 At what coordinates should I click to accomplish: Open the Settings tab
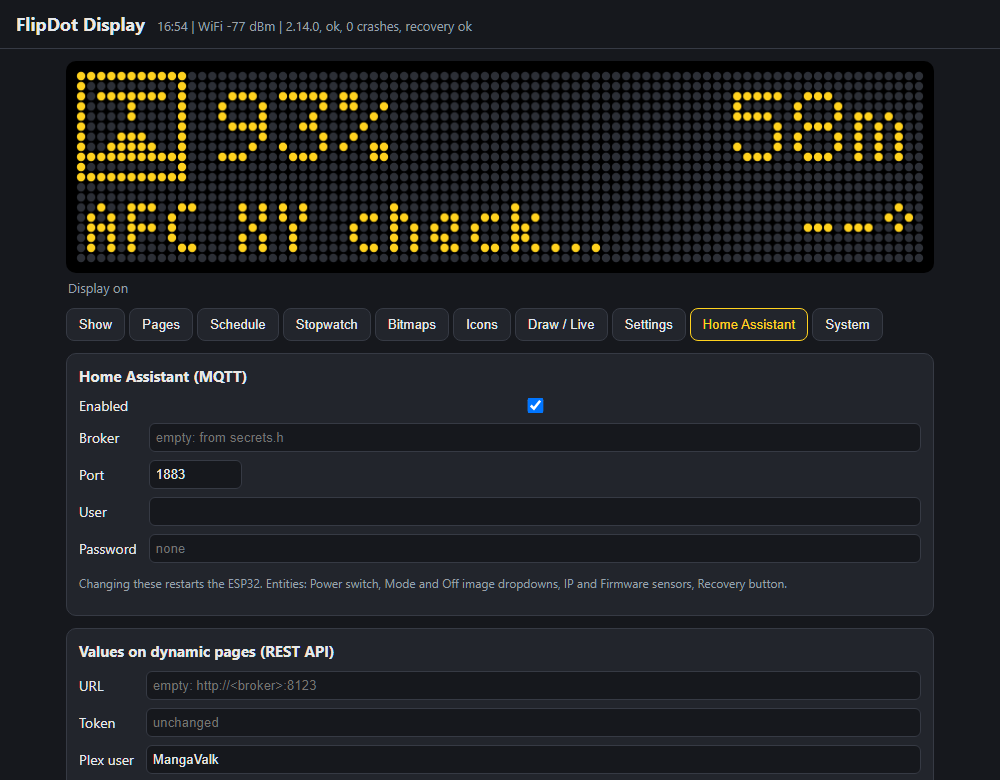click(649, 325)
